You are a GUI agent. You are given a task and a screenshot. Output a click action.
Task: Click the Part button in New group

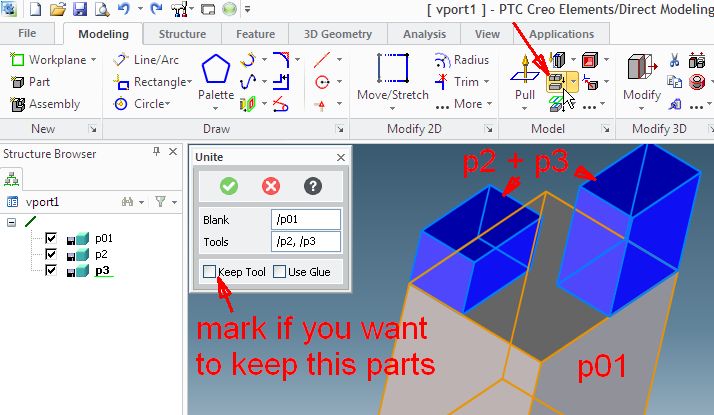(30, 82)
